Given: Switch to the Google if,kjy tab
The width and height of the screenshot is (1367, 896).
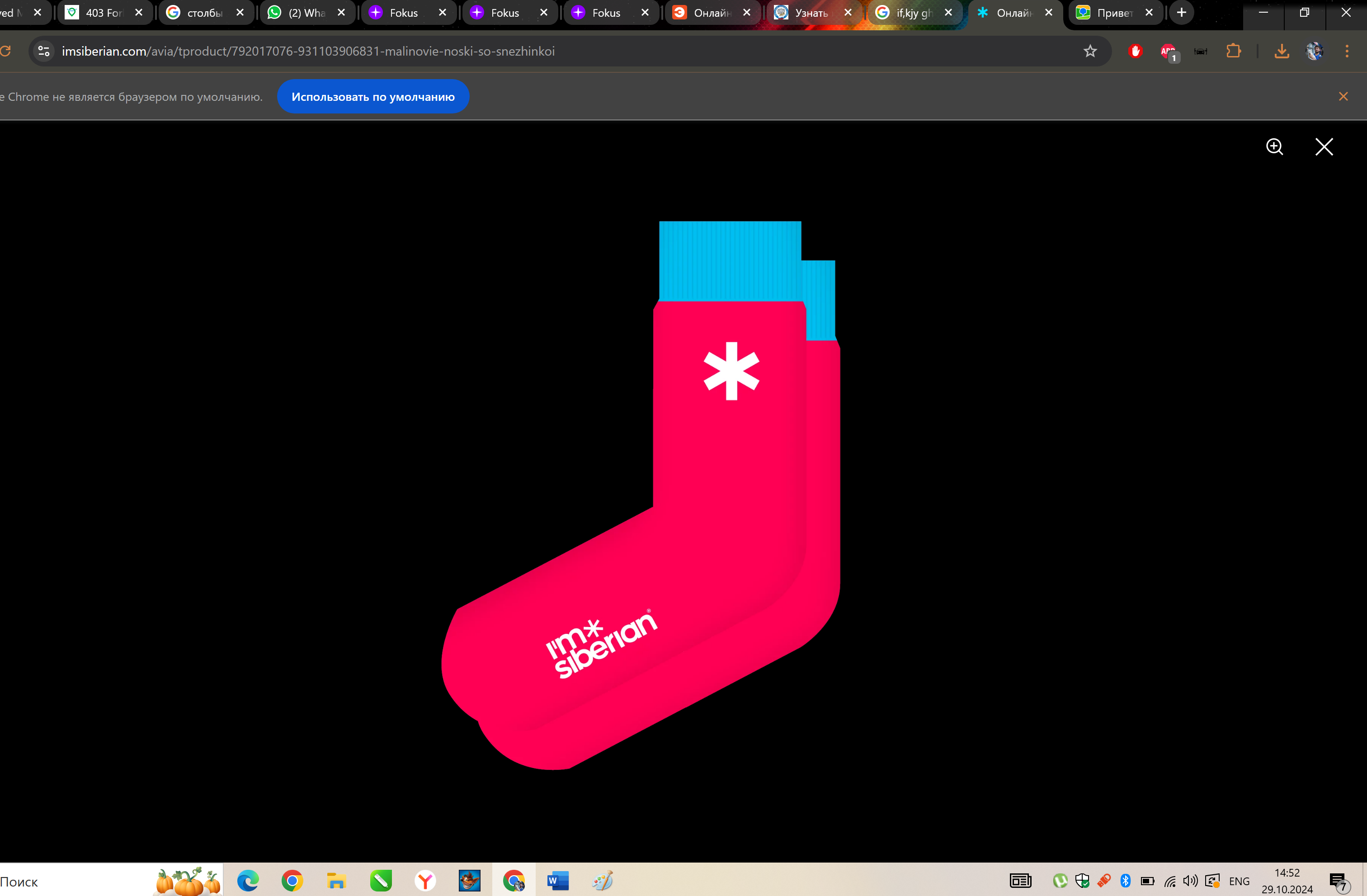Looking at the screenshot, I should [x=914, y=13].
